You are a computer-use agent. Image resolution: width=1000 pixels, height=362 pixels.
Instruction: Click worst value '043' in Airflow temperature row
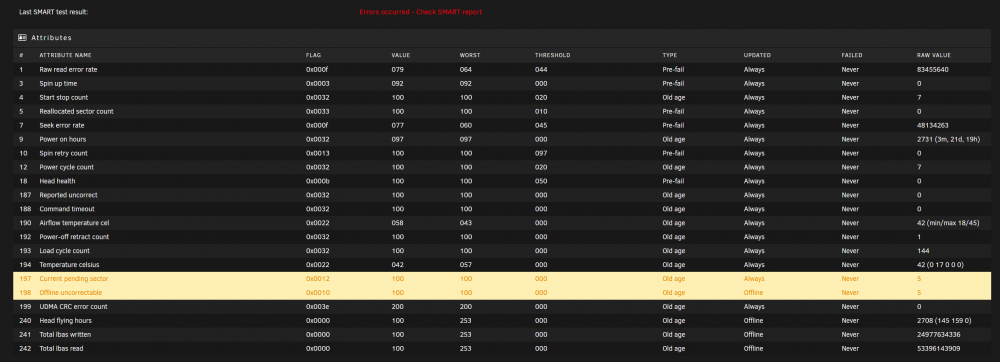click(466, 223)
